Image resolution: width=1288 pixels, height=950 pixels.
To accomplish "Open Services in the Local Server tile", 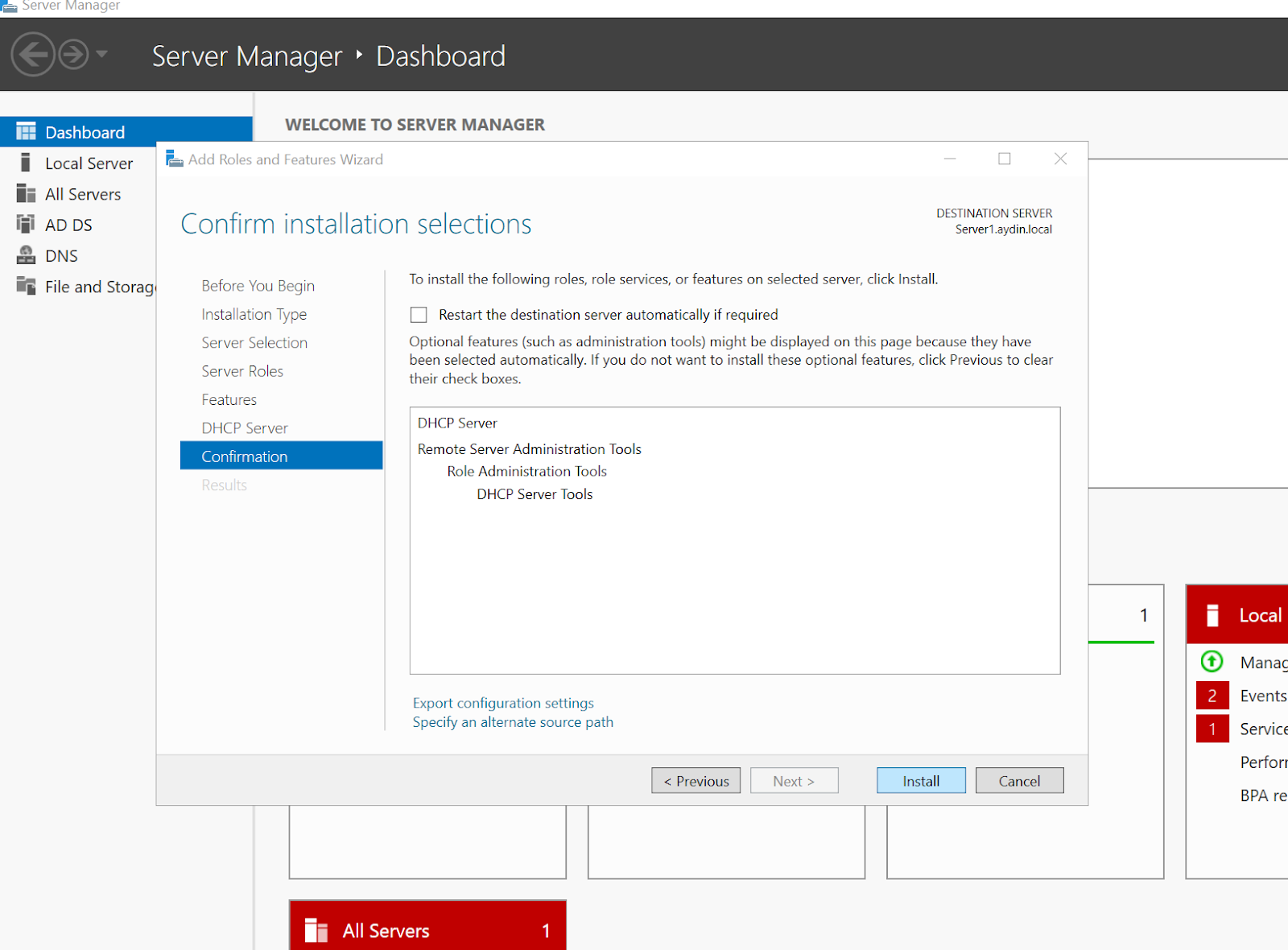I will pos(1263,729).
